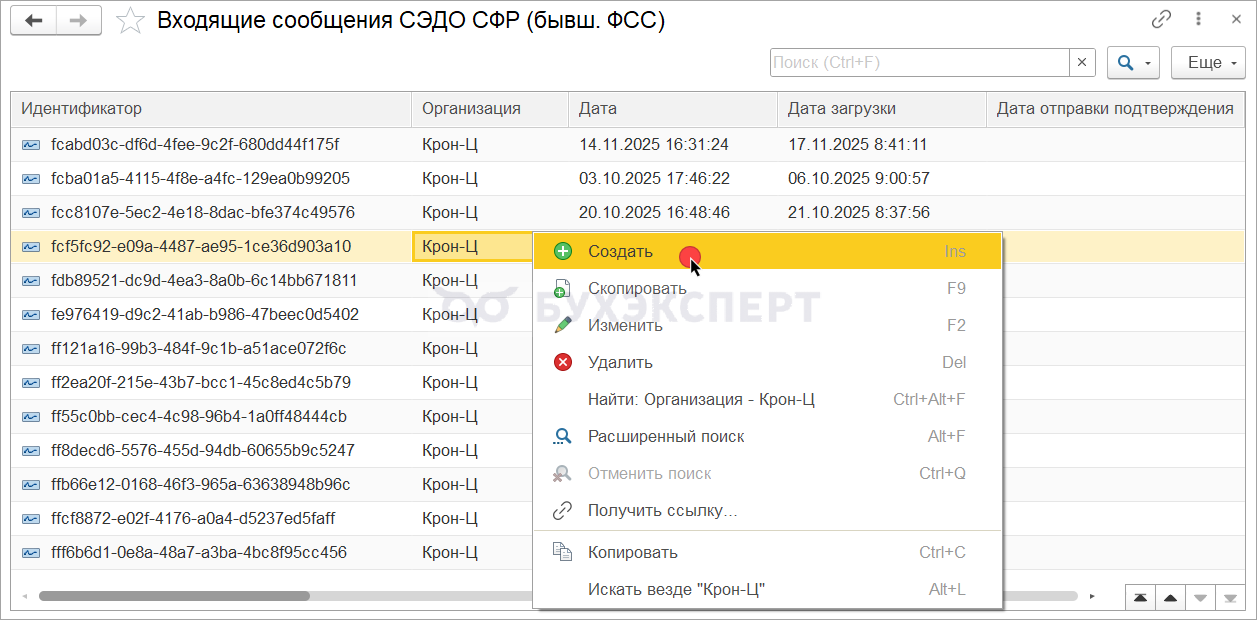The height and width of the screenshot is (620, 1257).
Task: Choose Скопировать from the context menu
Action: (637, 289)
